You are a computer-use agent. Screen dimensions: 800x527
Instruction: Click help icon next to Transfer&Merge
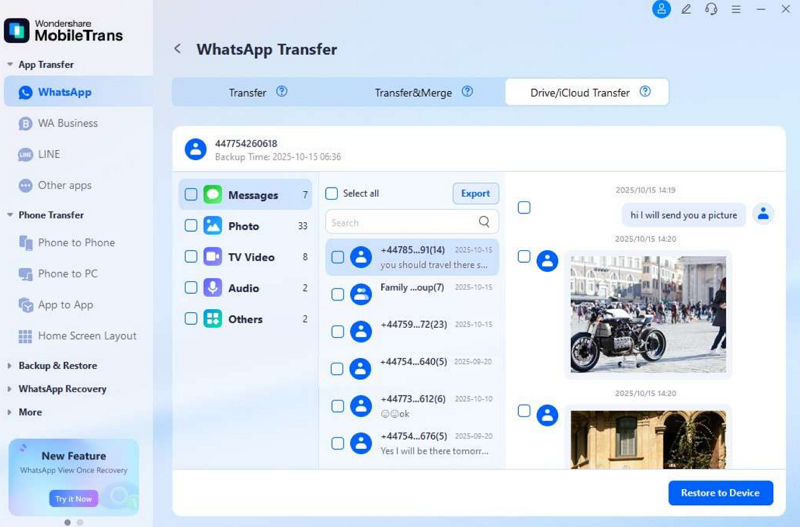(x=468, y=92)
